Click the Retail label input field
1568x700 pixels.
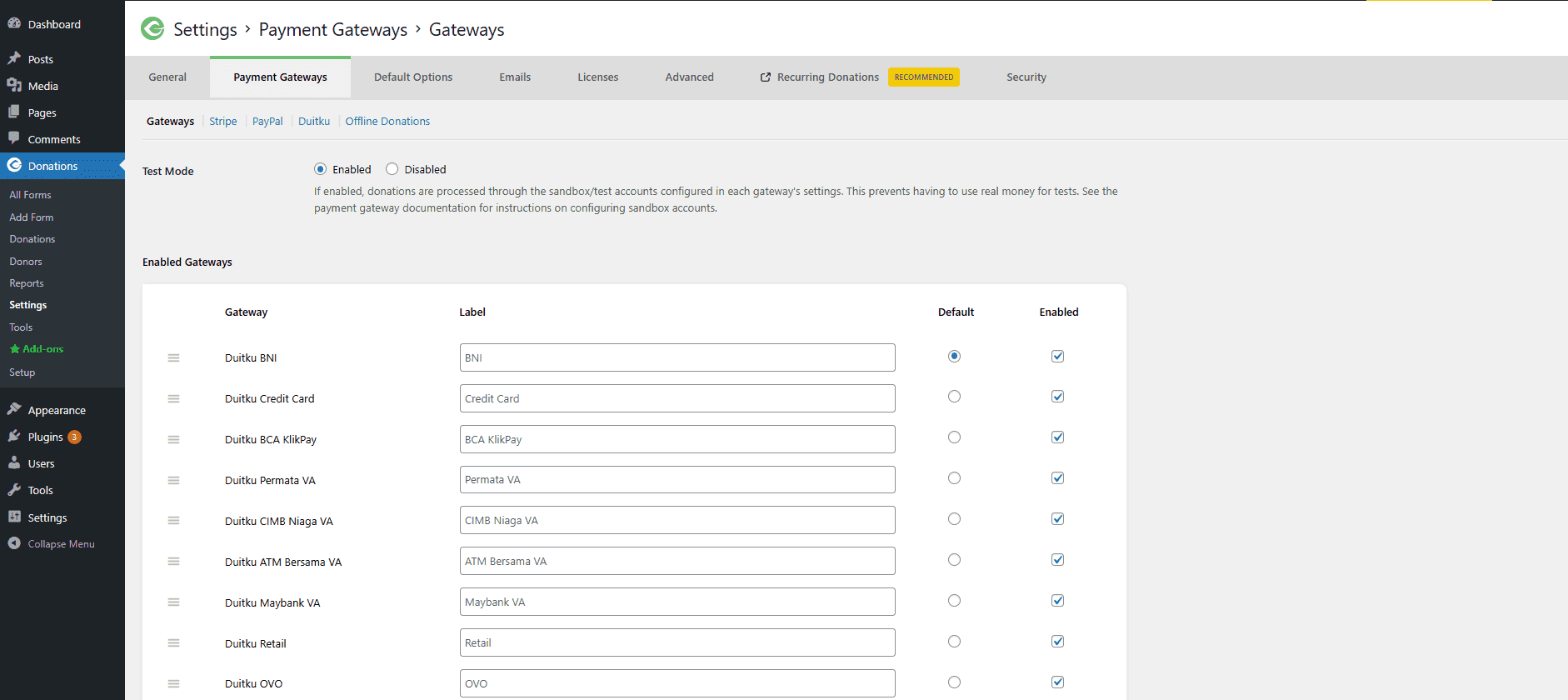click(677, 642)
